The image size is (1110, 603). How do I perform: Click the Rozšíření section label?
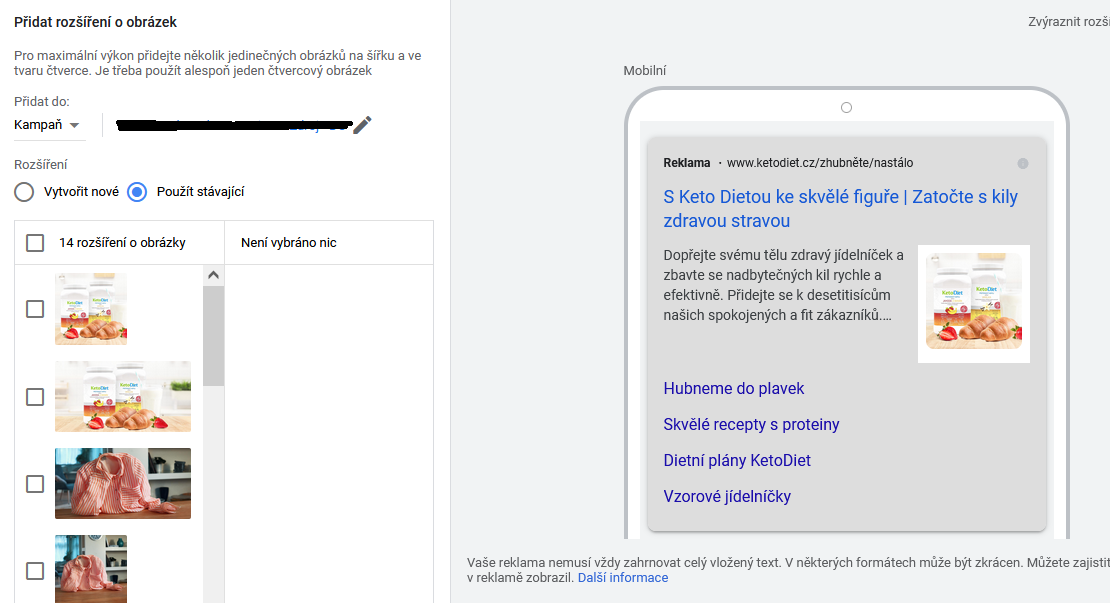point(40,165)
